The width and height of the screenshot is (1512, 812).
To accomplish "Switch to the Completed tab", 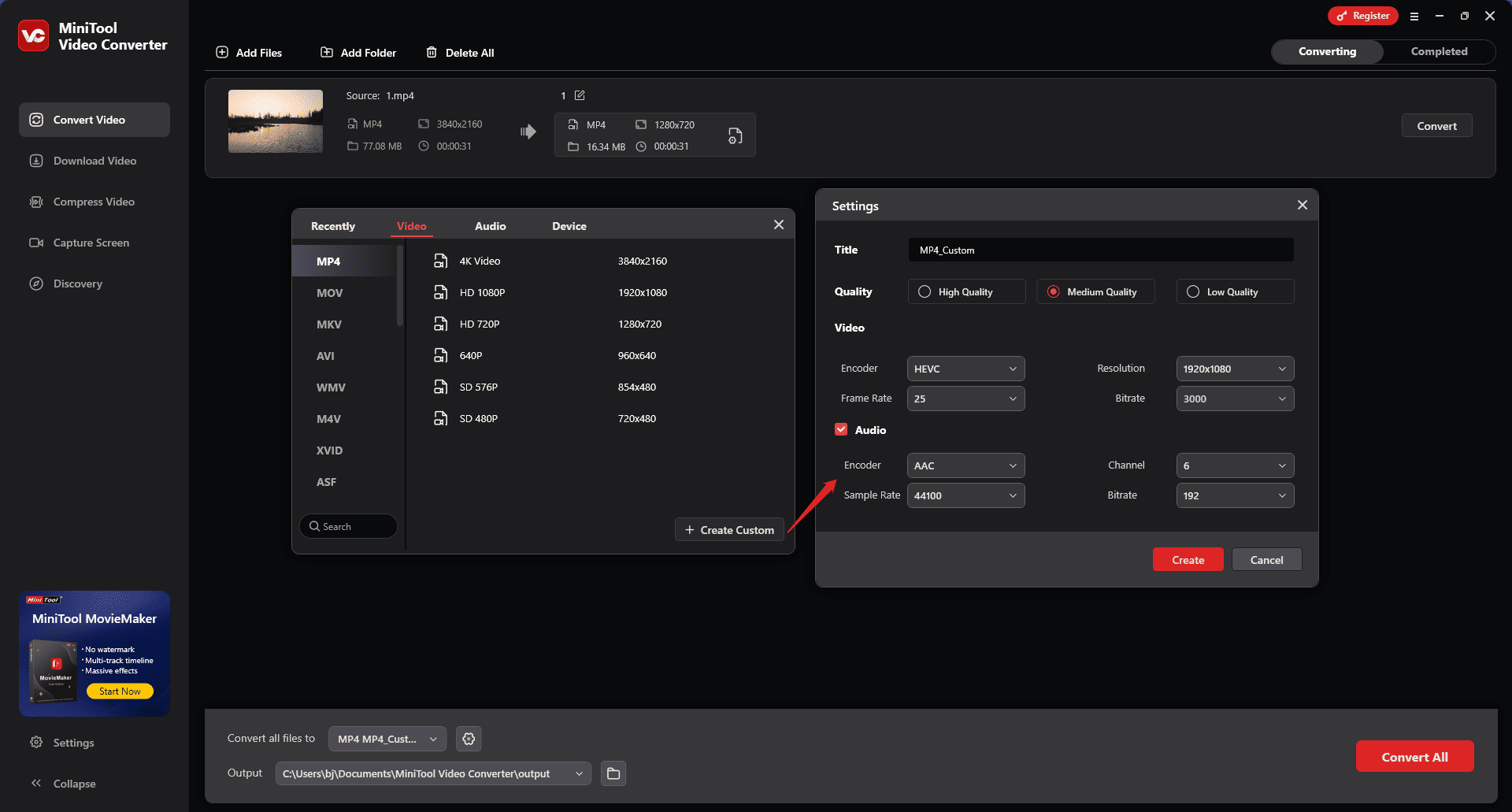I will 1439,51.
